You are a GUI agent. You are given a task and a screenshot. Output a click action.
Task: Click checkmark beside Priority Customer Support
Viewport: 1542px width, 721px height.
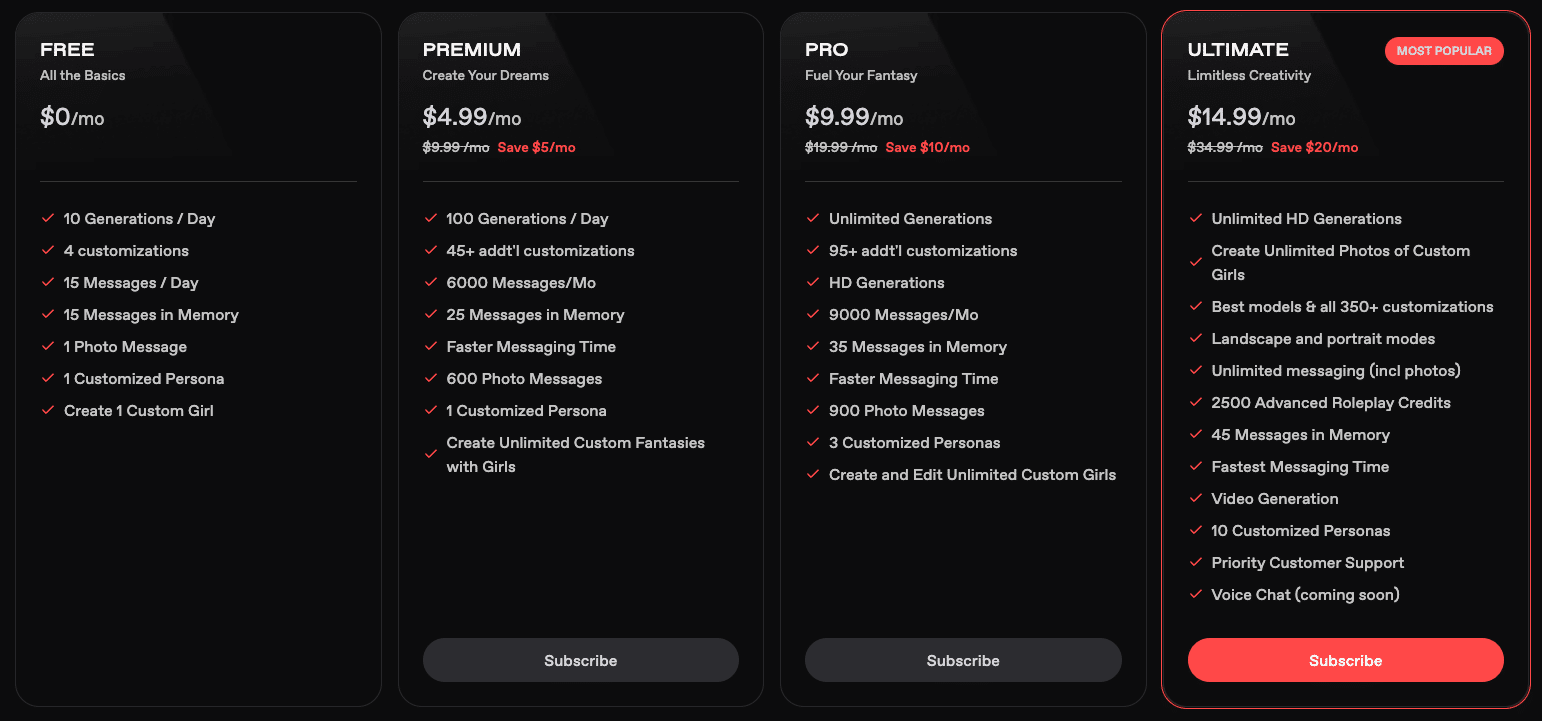(1195, 562)
